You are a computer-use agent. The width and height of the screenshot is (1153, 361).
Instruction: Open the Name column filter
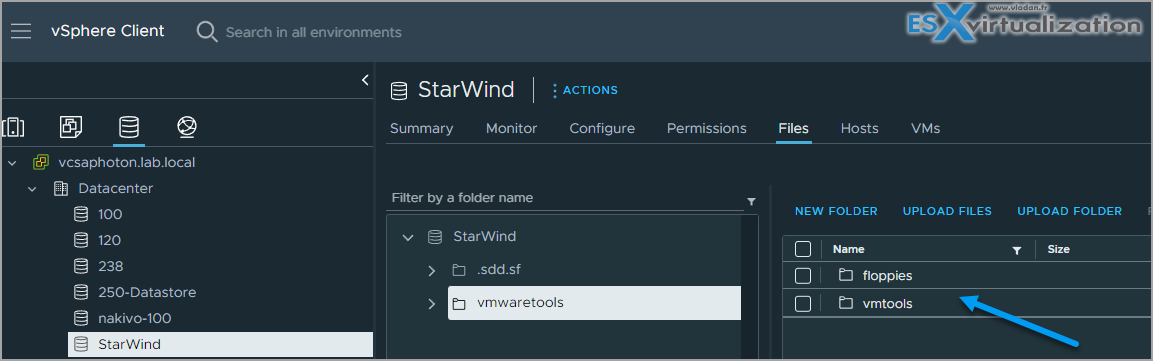[x=1017, y=251]
